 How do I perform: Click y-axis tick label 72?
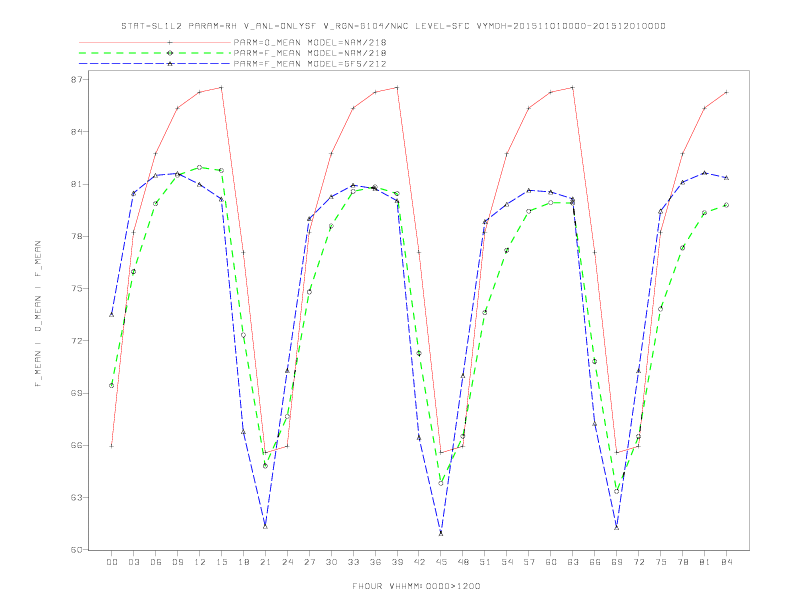point(77,341)
